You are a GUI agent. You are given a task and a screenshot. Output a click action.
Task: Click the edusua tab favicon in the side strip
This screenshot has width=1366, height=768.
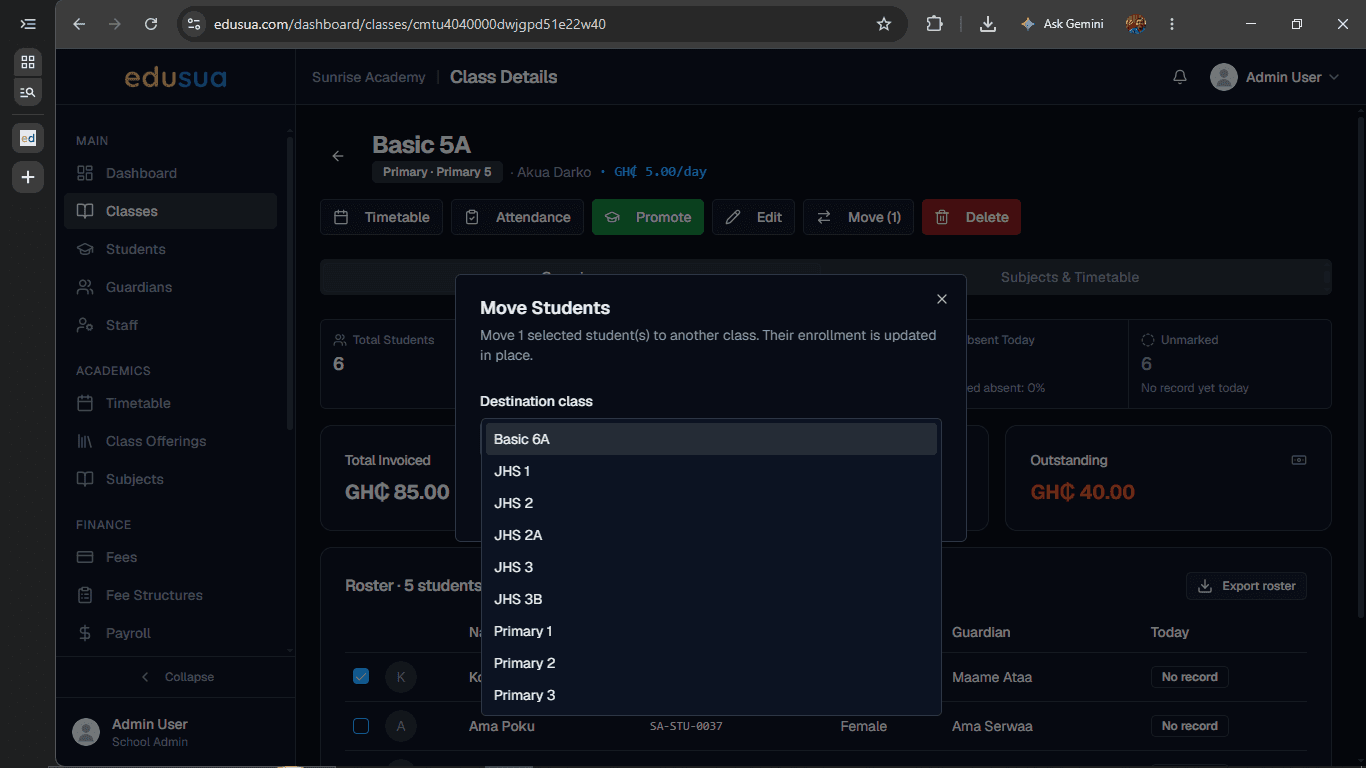(x=28, y=138)
